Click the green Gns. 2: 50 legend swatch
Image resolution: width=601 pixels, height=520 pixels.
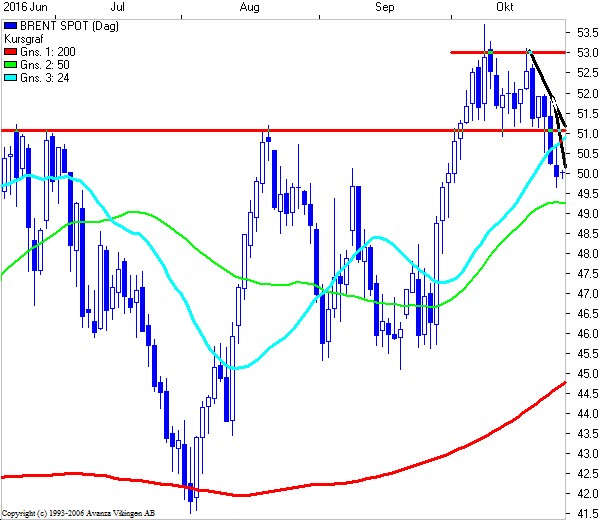[10, 65]
